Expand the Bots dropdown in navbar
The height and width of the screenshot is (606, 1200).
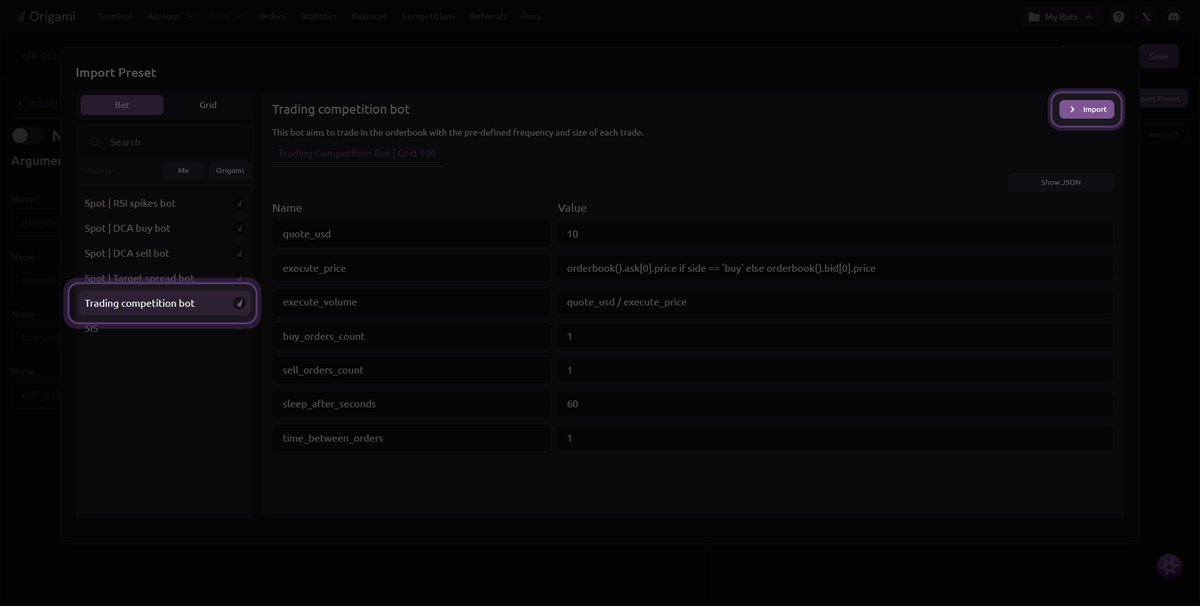click(226, 17)
